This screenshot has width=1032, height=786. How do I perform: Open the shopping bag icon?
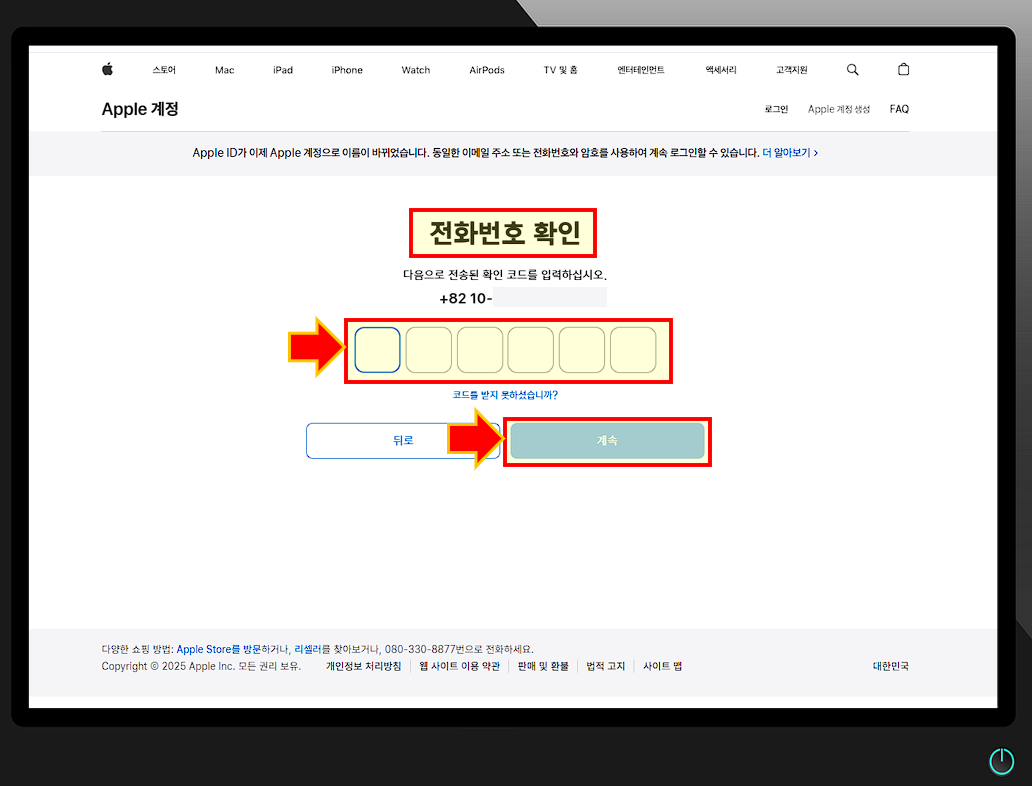click(903, 69)
